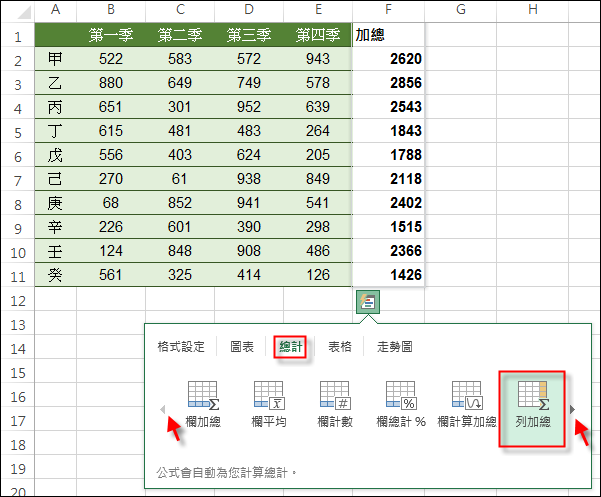Select the cell labeled 壬
Screen dimensions: 601x497
click(56, 251)
